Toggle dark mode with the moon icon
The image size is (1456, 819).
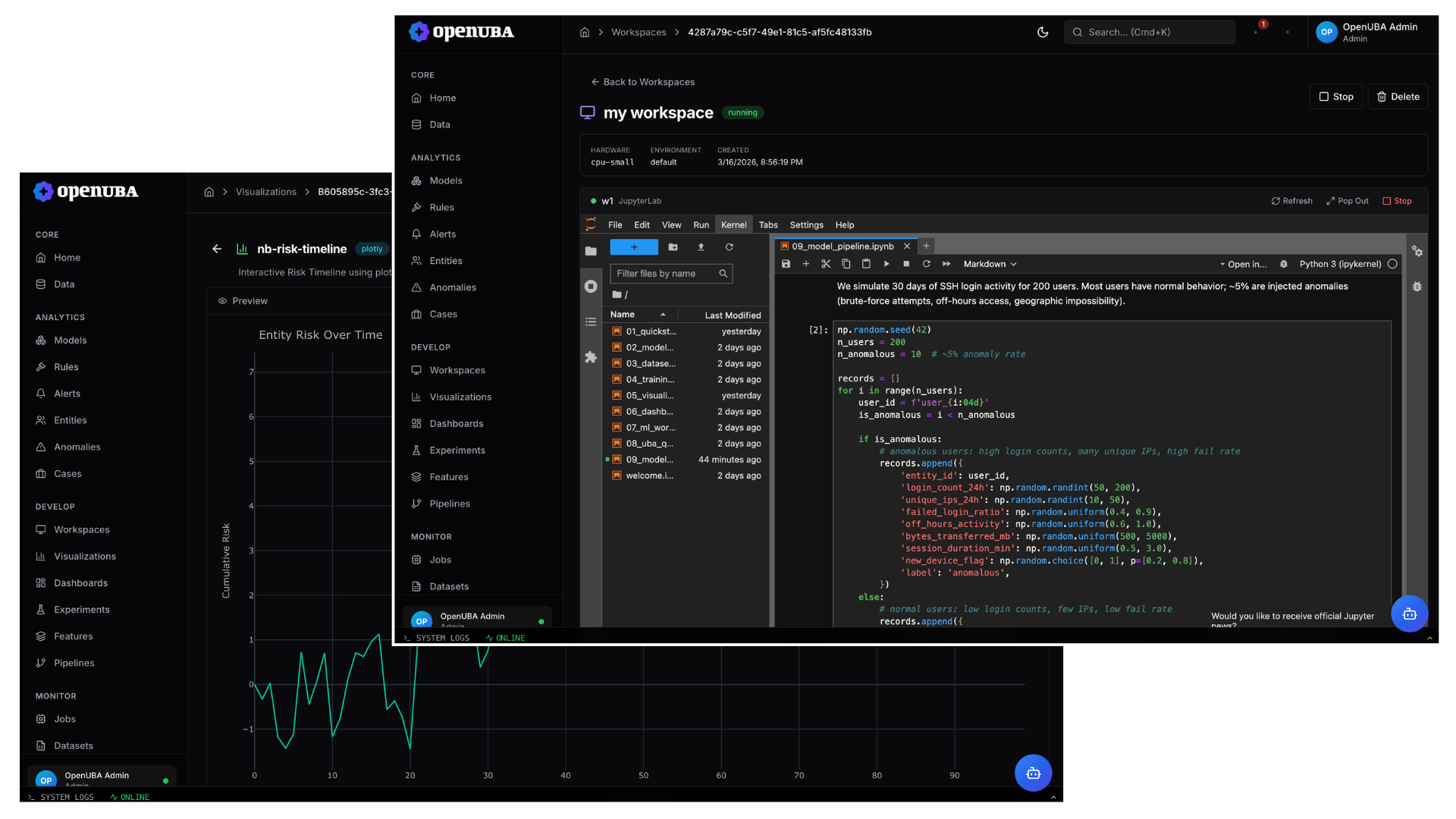[x=1043, y=32]
